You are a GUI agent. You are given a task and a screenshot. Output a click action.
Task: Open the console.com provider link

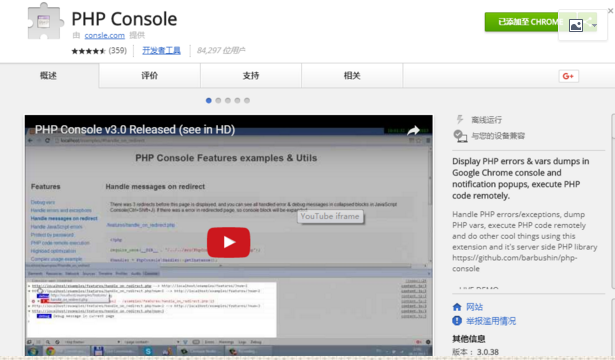pos(105,35)
